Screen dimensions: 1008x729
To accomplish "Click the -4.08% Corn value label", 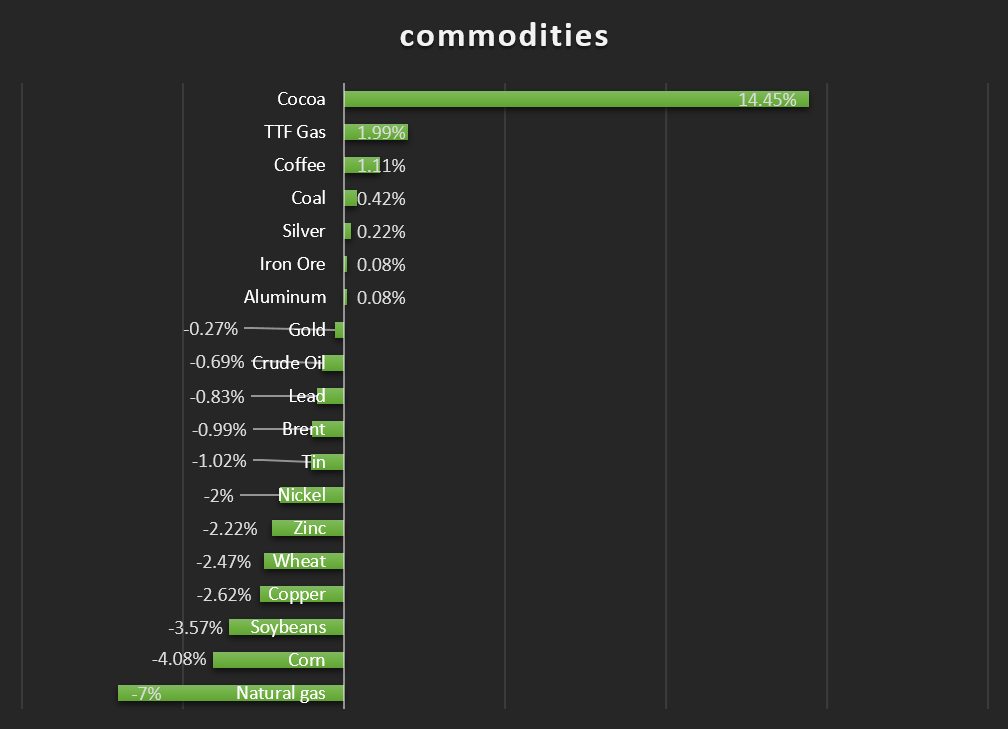I will 179,659.
